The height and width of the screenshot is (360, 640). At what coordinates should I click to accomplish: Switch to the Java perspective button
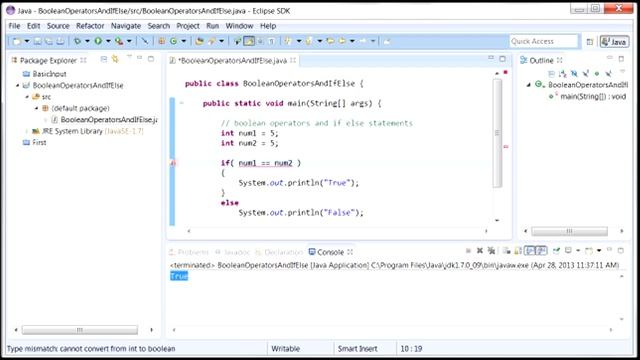pyautogui.click(x=614, y=42)
